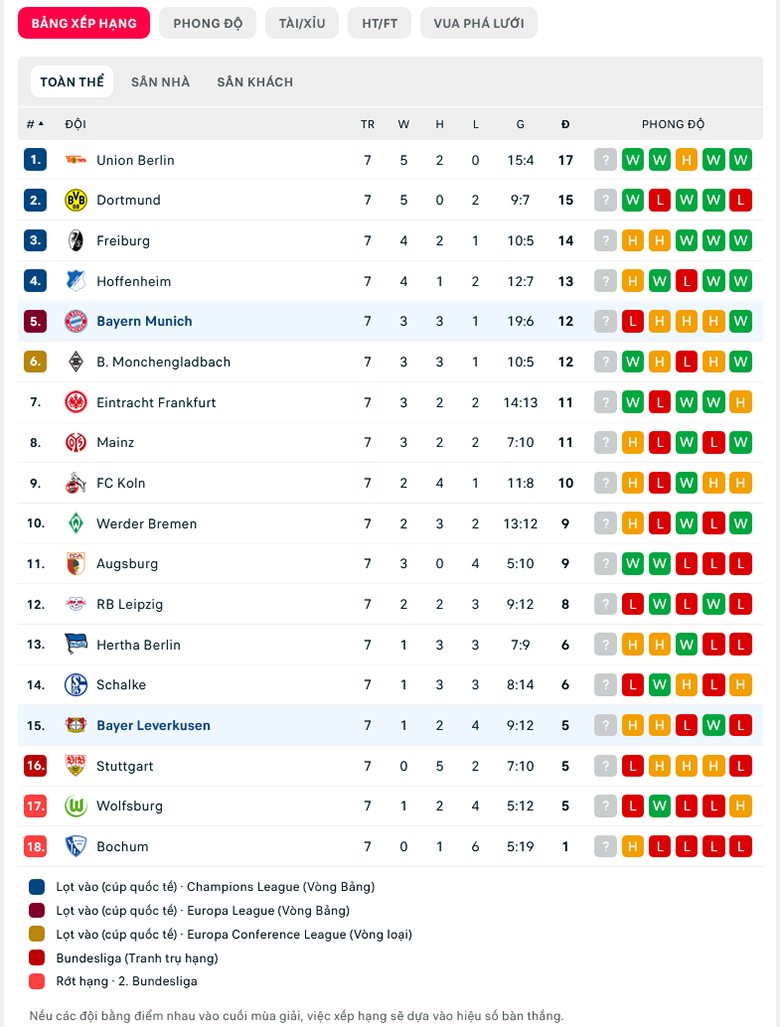
Task: Click the Werder Bremen green diamond logo
Action: 76,523
